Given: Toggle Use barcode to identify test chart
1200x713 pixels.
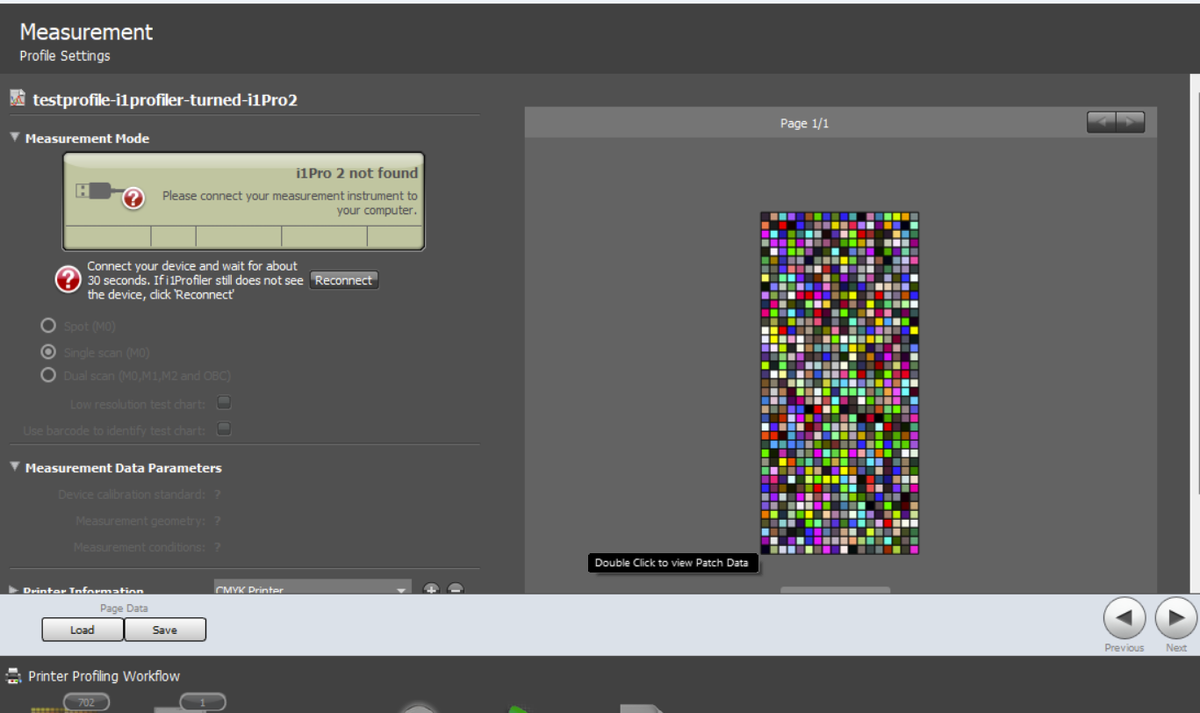Looking at the screenshot, I should [224, 430].
